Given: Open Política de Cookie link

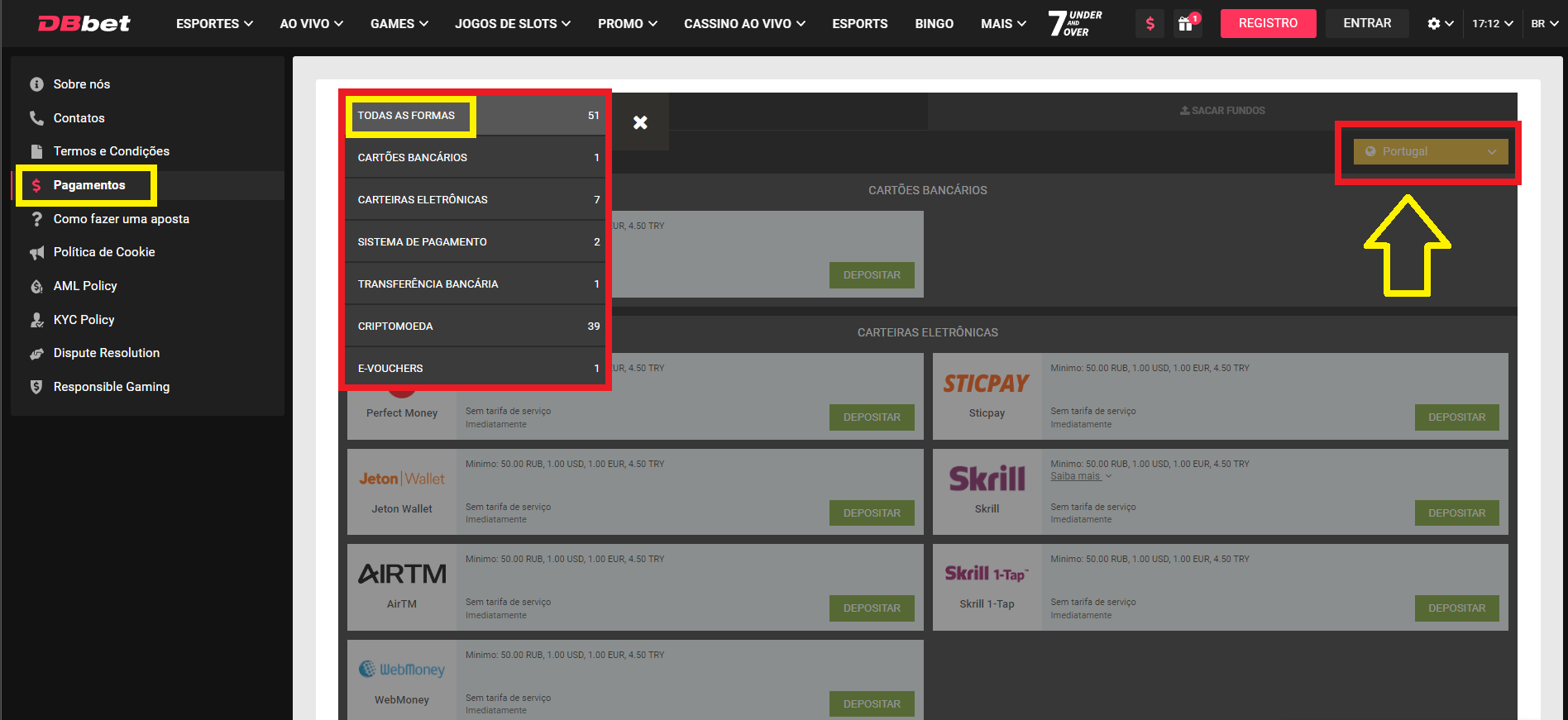Looking at the screenshot, I should point(104,252).
